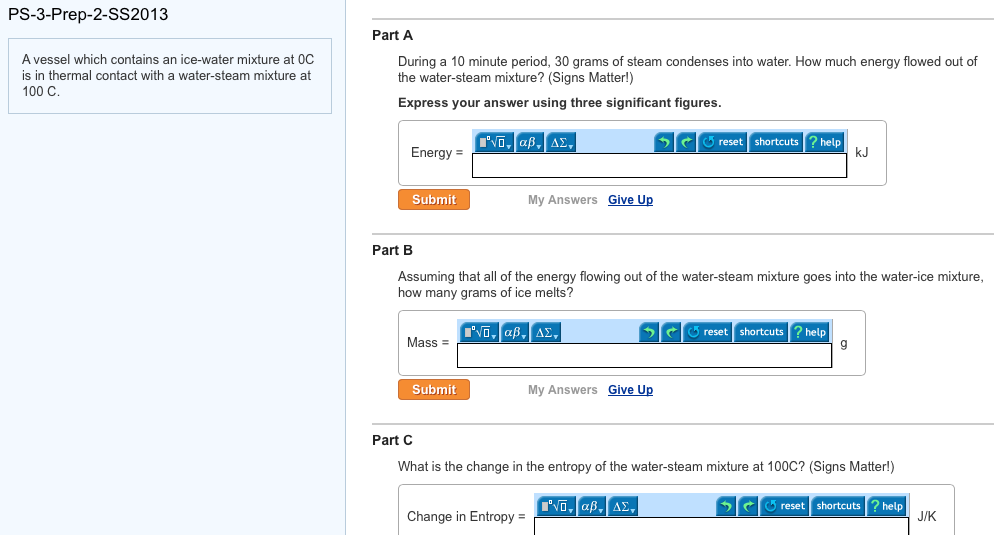Click Give Up link for Part B
The image size is (996, 535).
(630, 389)
